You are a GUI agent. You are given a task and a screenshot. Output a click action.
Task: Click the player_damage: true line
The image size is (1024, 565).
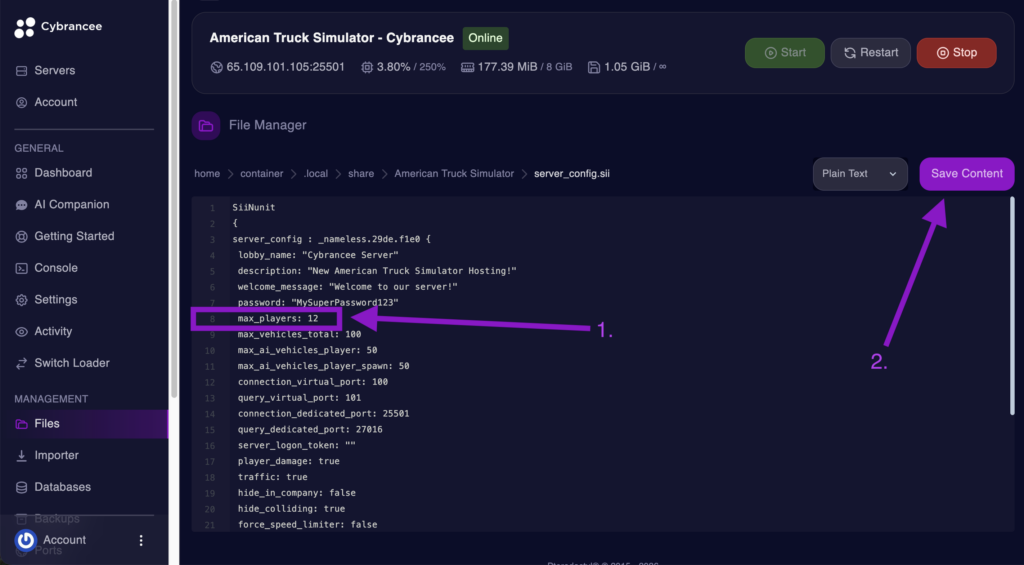[289, 461]
